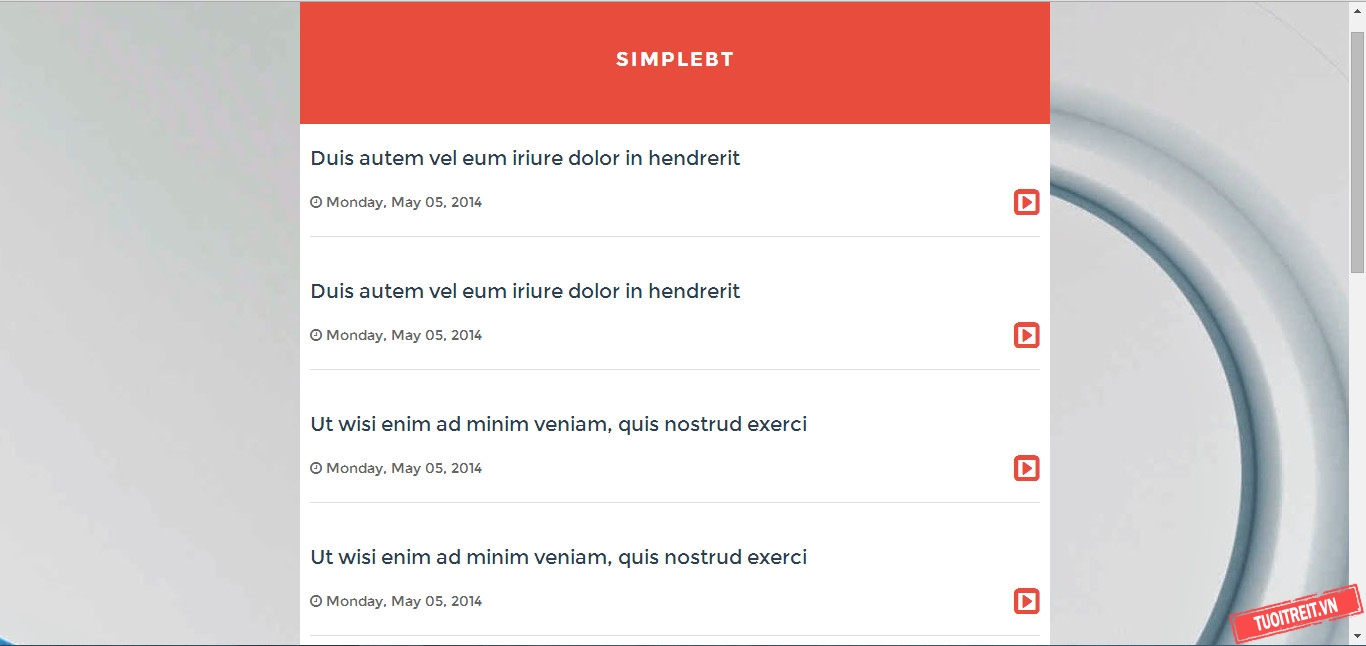Click the third post's "Monday, May 05, 2014" date
This screenshot has width=1366, height=646.
pos(404,468)
